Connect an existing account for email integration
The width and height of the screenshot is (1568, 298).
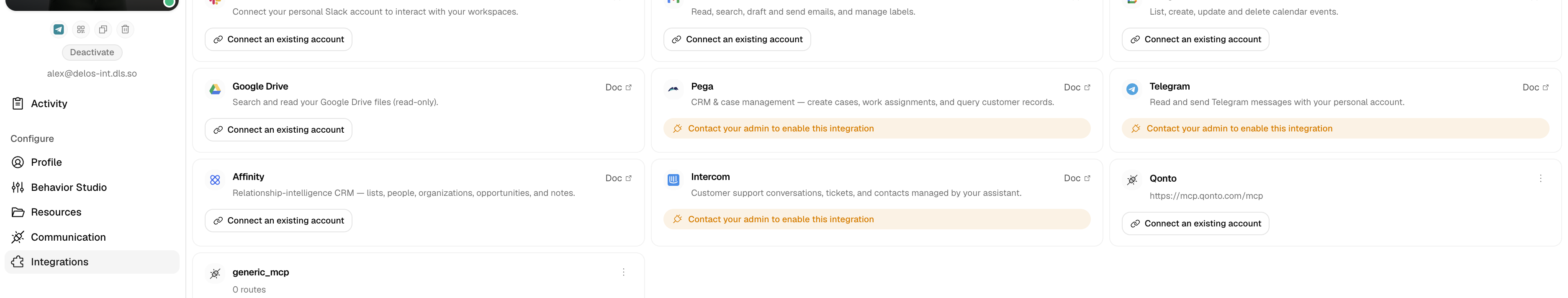pos(737,39)
